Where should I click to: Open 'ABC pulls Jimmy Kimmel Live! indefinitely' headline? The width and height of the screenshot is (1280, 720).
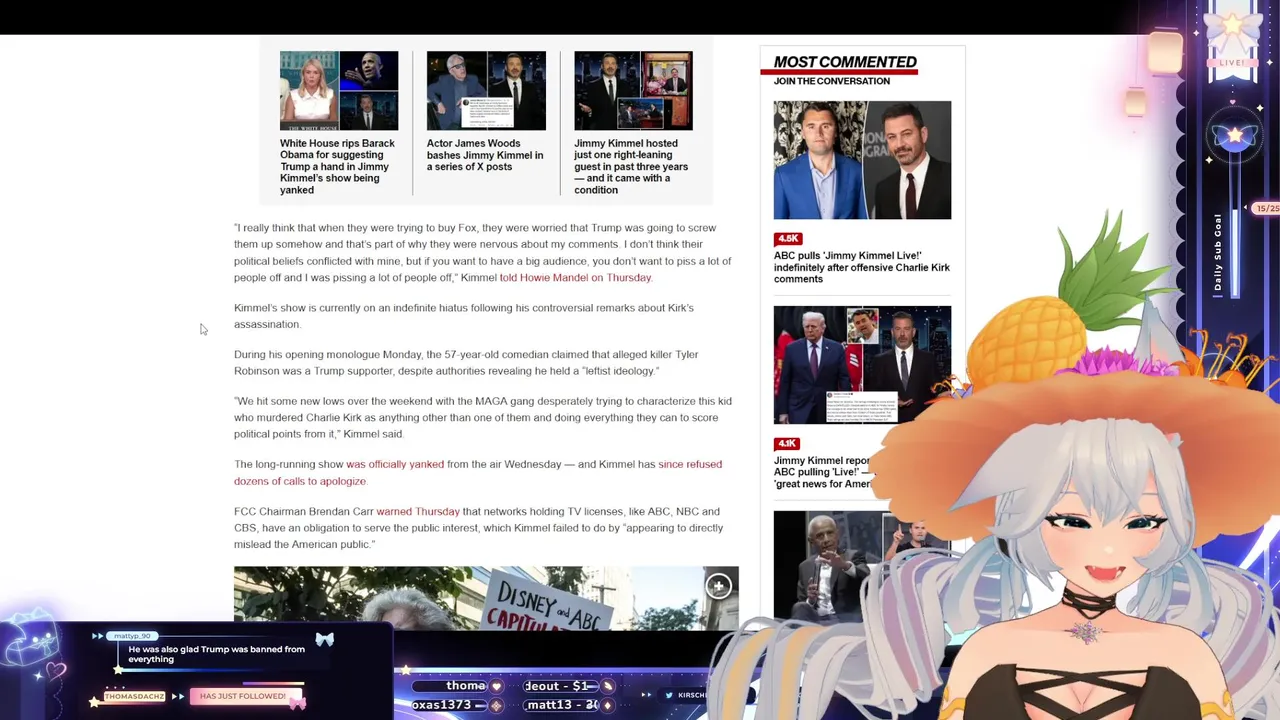pyautogui.click(x=862, y=267)
